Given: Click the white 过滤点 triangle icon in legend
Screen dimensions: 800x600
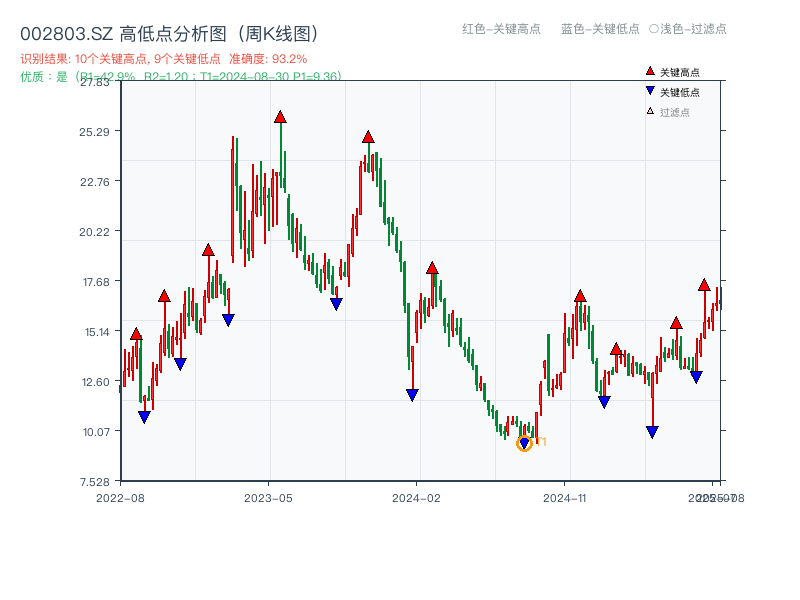Looking at the screenshot, I should click(649, 111).
